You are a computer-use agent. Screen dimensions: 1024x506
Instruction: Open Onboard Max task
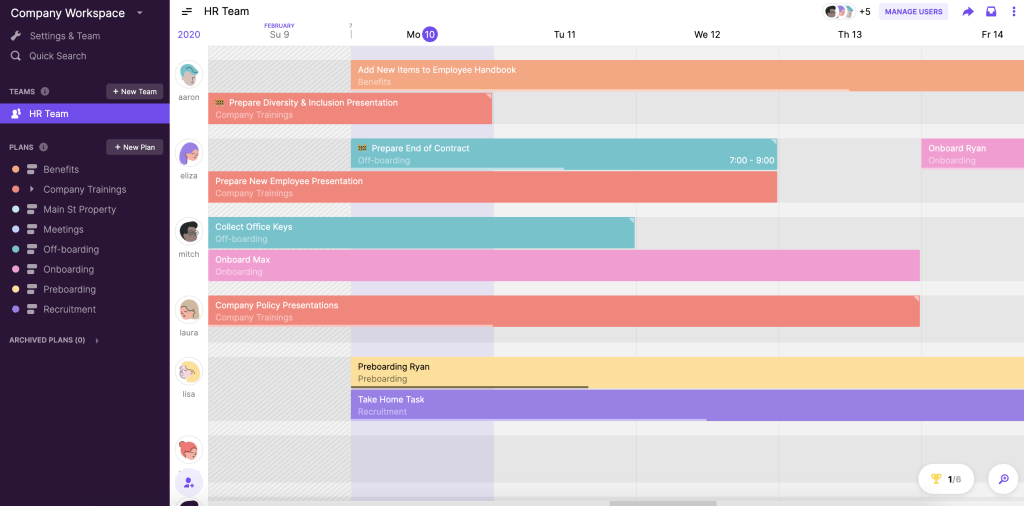pyautogui.click(x=564, y=265)
